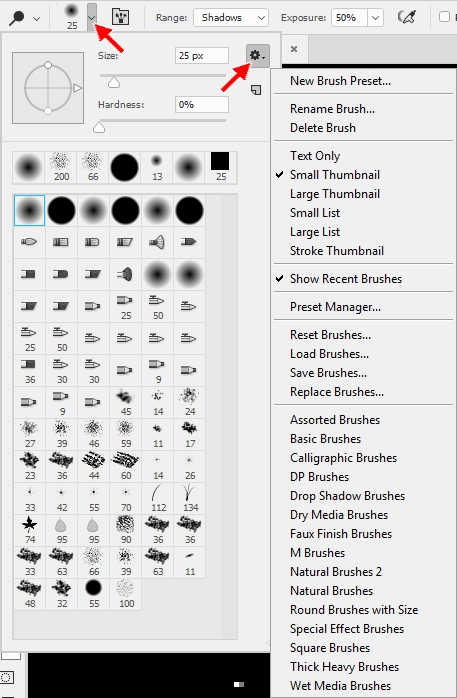This screenshot has width=457, height=698.
Task: Select the spatter brush 200 in recents
Action: (x=61, y=167)
